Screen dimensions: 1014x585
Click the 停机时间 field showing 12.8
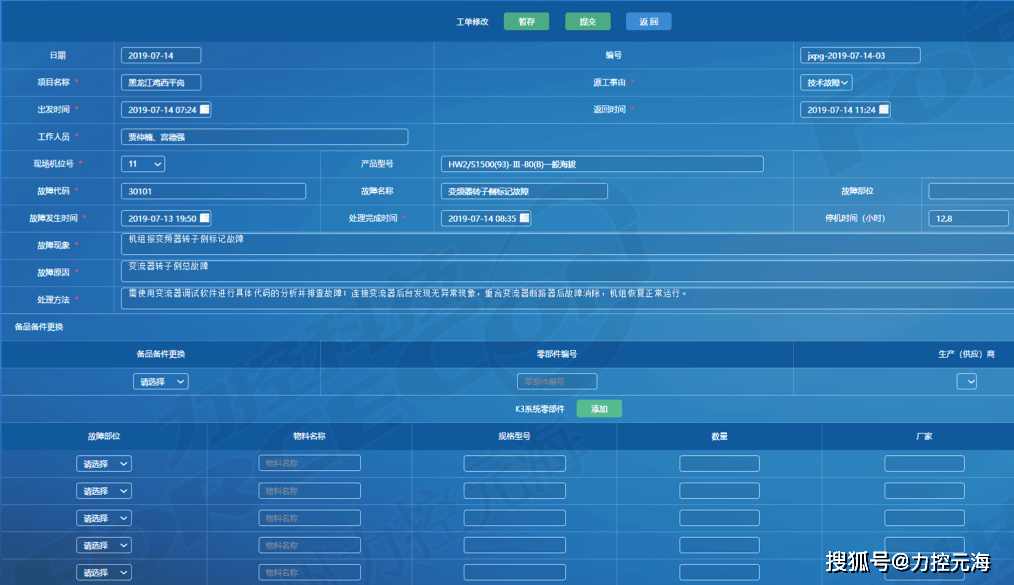pyautogui.click(x=969, y=218)
